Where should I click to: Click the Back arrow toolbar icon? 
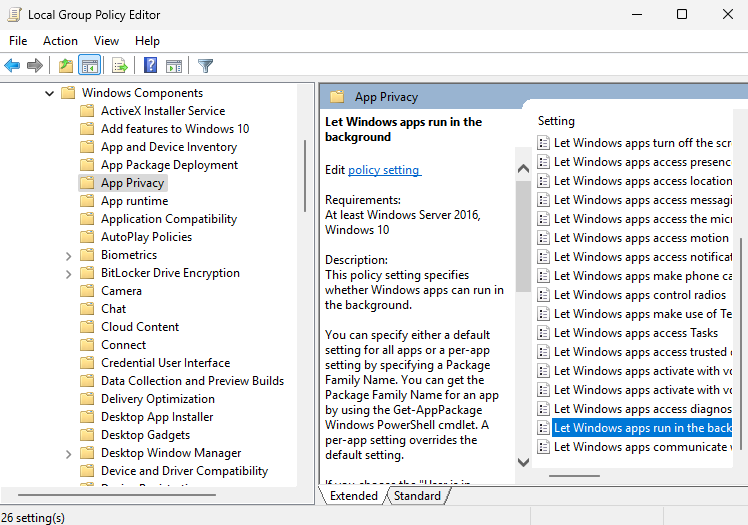[x=12, y=66]
